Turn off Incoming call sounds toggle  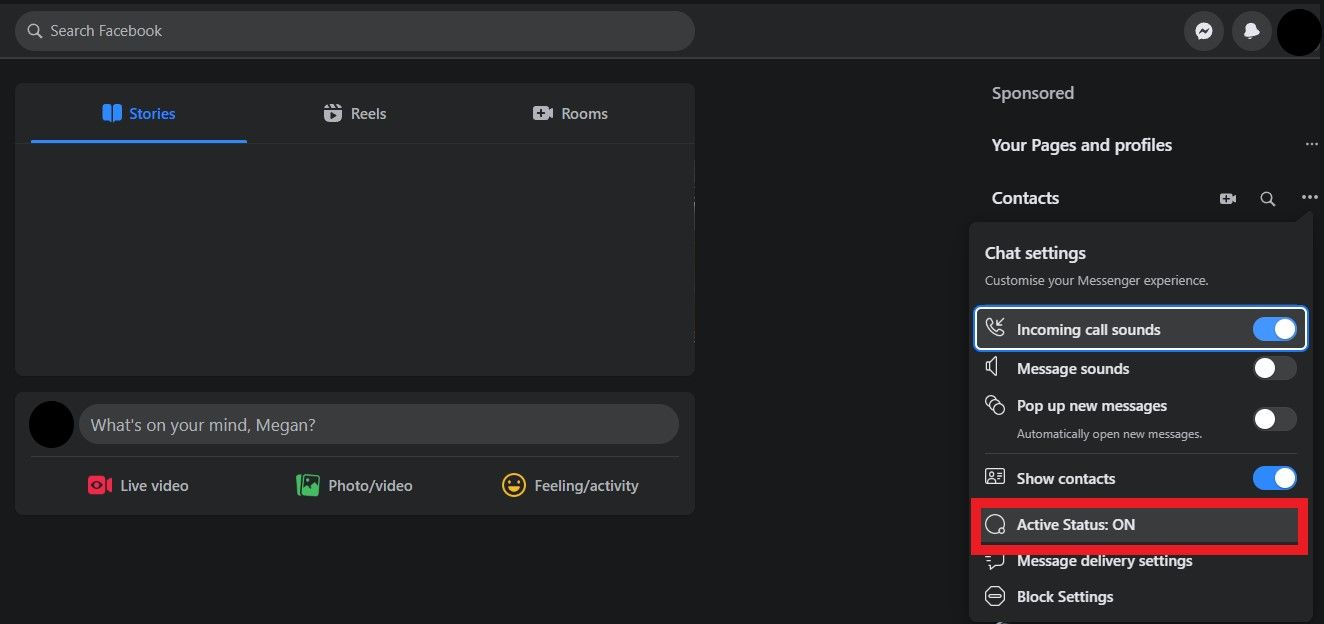click(x=1275, y=329)
